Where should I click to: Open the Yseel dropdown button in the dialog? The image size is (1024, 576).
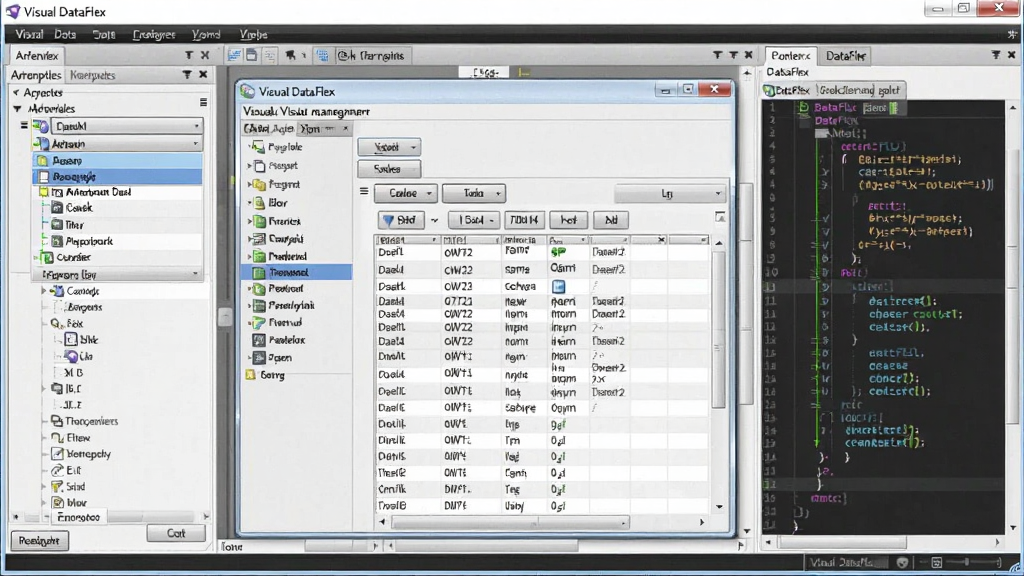coord(389,147)
